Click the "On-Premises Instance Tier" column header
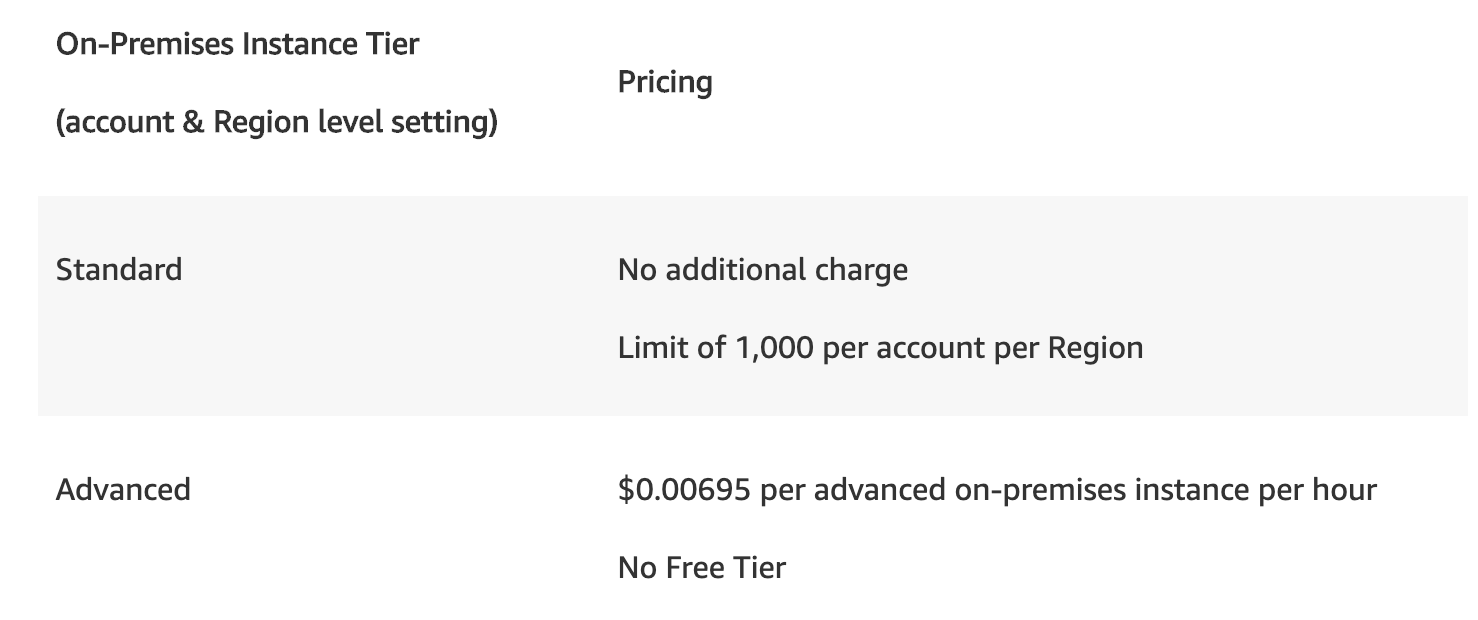This screenshot has width=1478, height=620. point(237,44)
